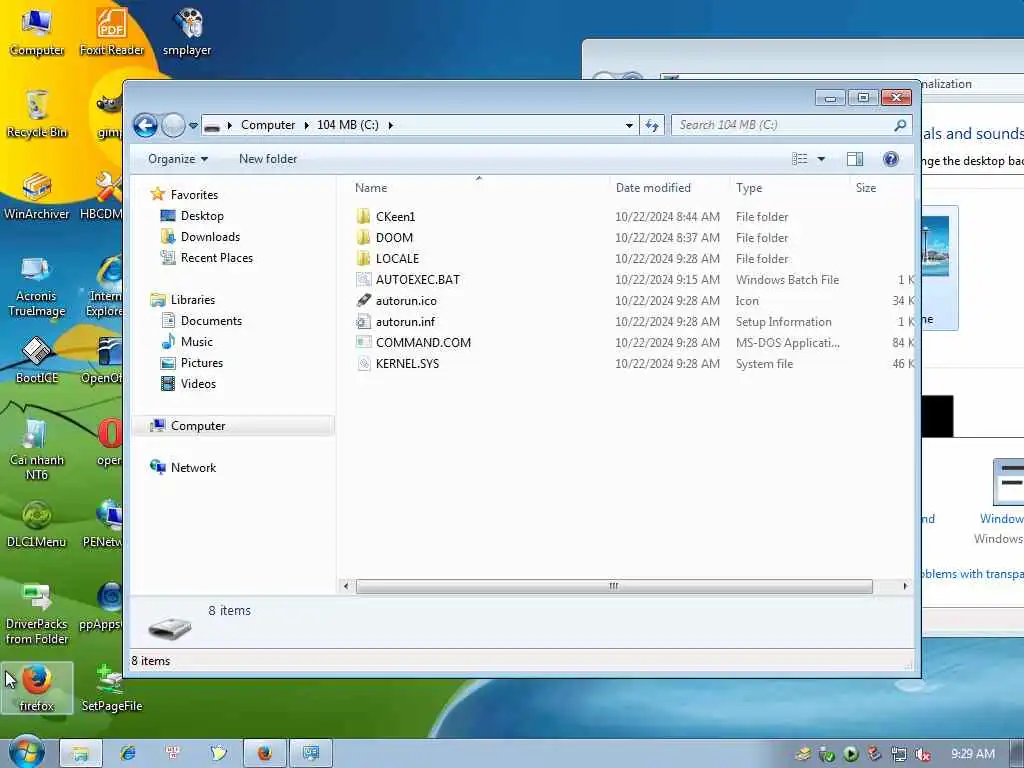Click the Firefox taskbar button
Screen dimensions: 1024x768
click(264, 754)
